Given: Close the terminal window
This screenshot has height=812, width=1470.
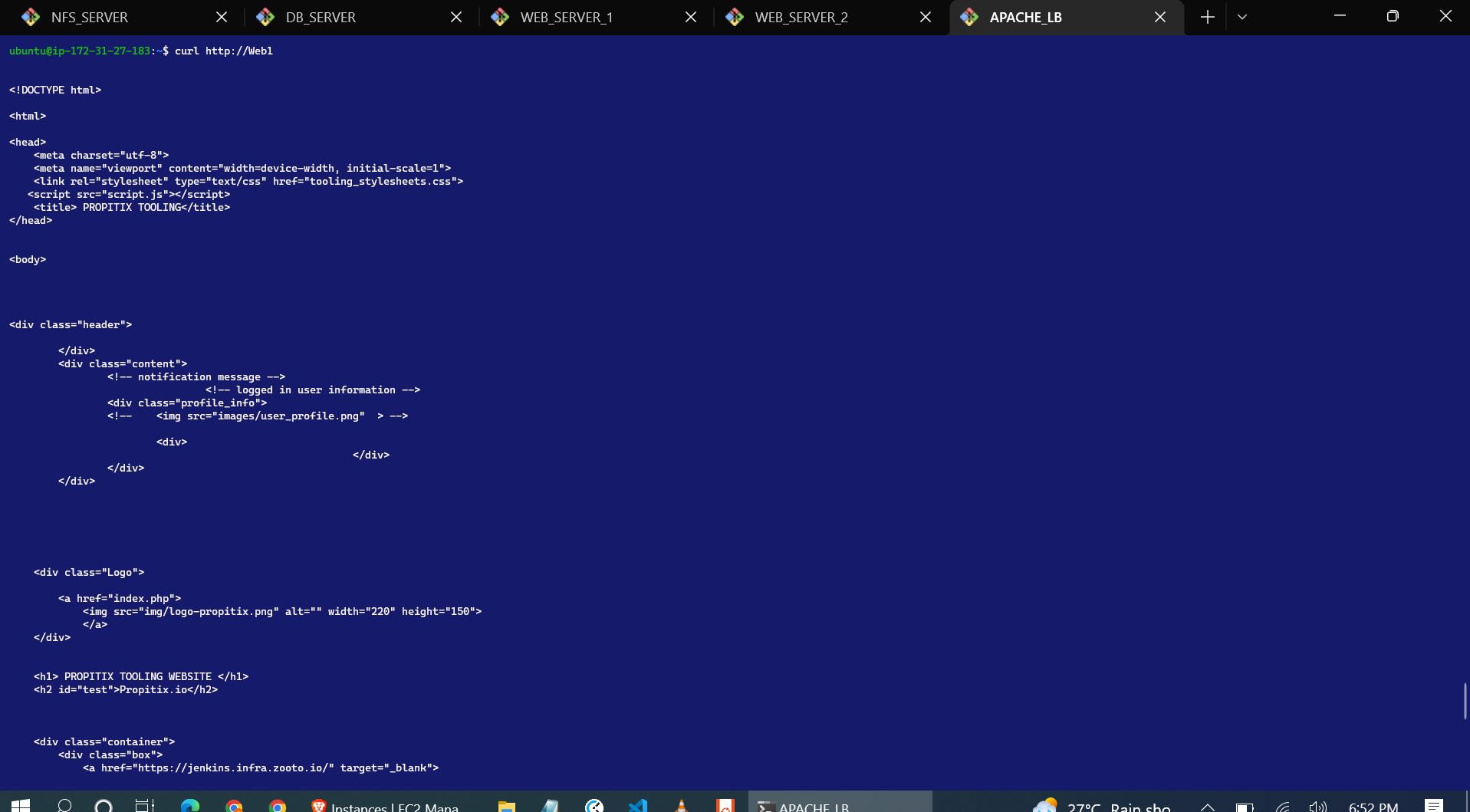Looking at the screenshot, I should coord(1445,16).
